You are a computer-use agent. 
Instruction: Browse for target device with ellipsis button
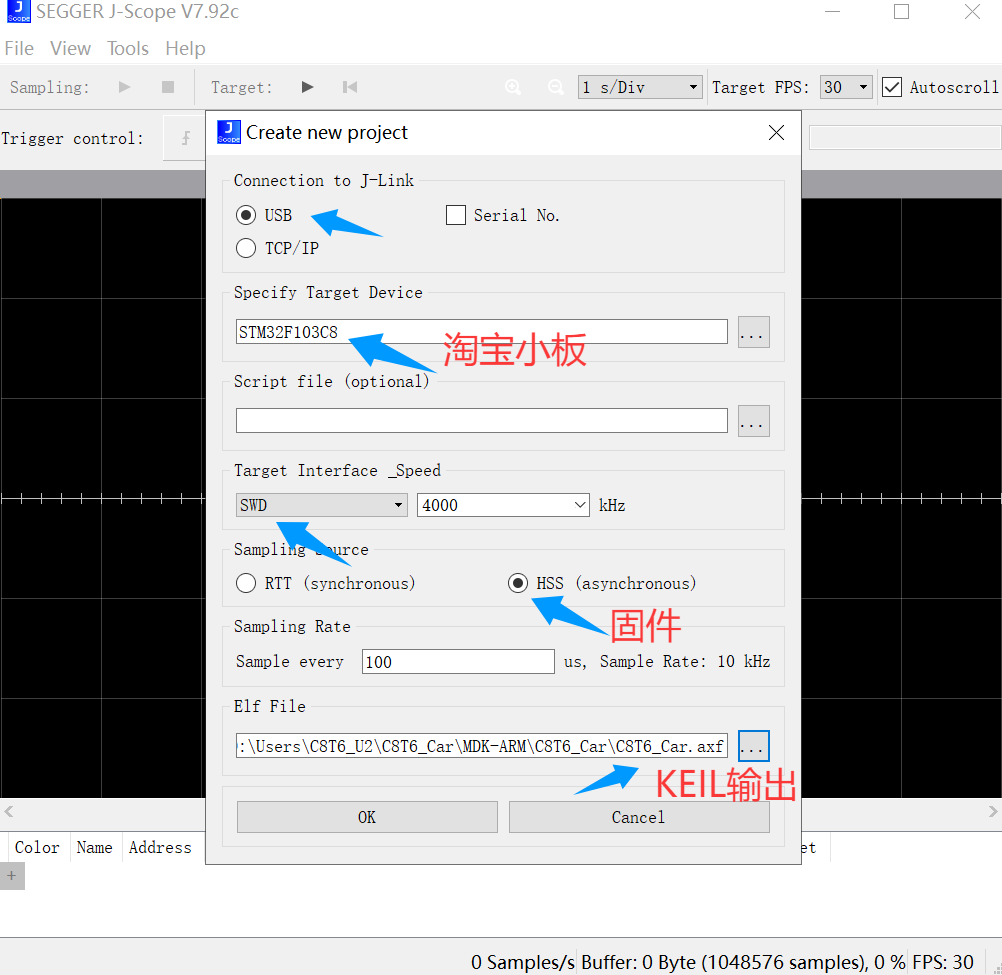753,332
